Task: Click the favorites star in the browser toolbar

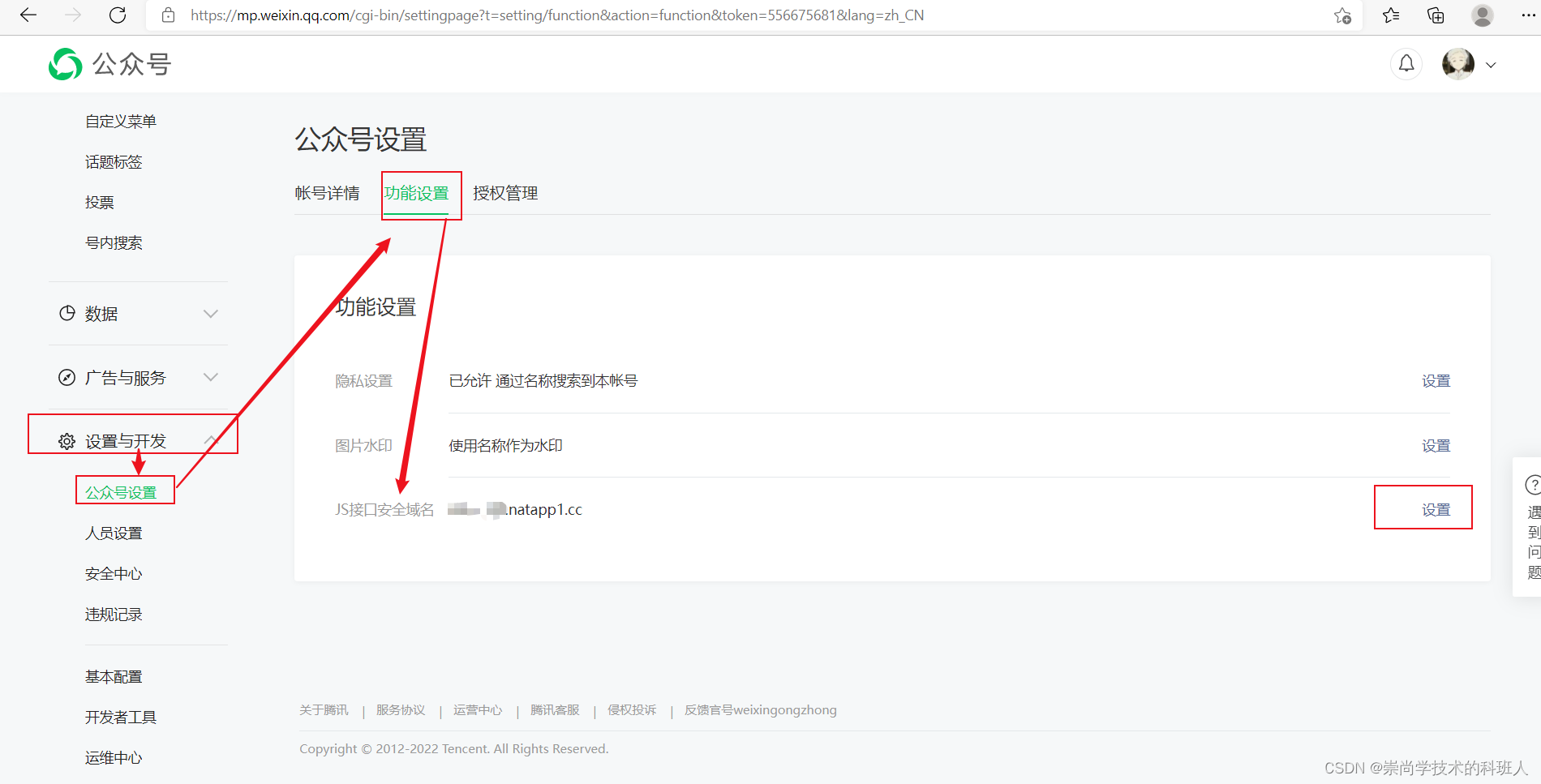Action: 1390,15
